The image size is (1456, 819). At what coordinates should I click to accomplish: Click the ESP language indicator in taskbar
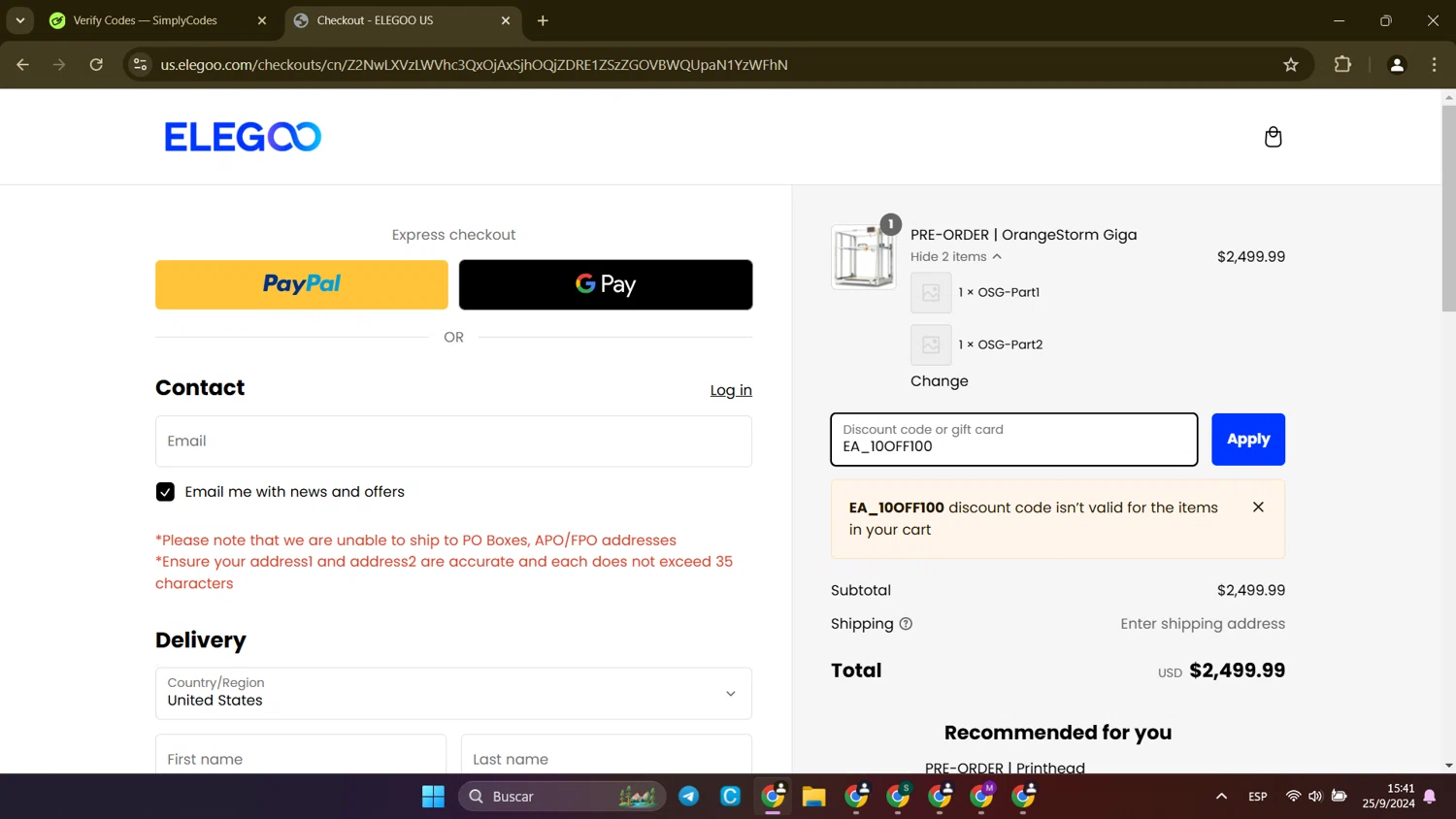tap(1258, 797)
